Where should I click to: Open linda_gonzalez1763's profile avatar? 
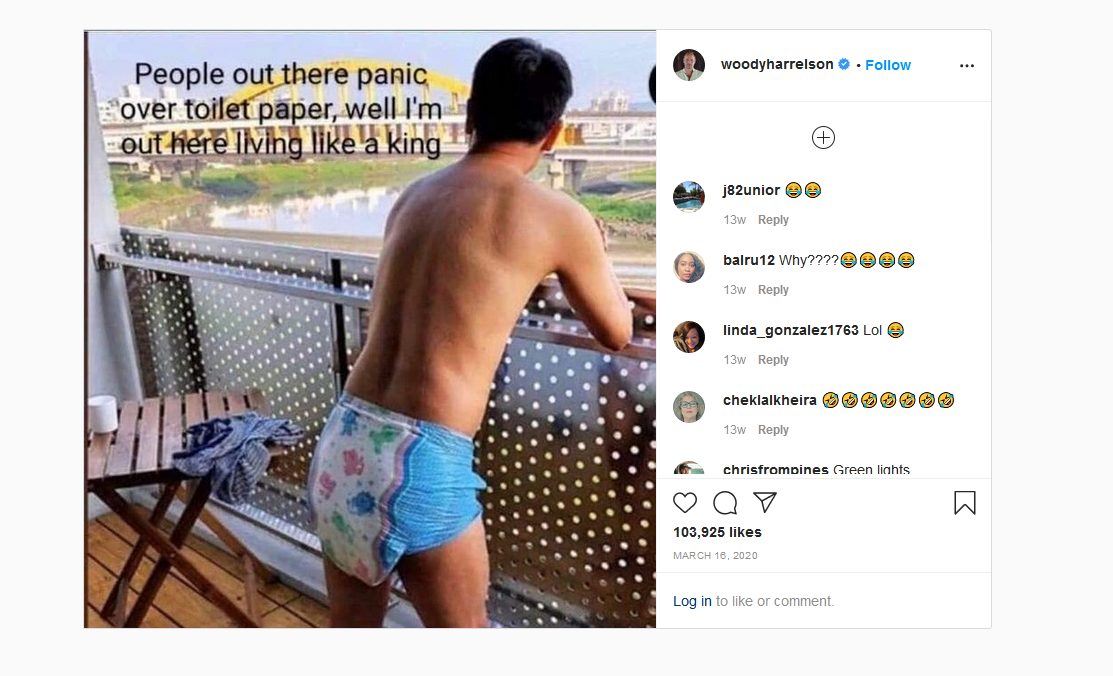(689, 337)
